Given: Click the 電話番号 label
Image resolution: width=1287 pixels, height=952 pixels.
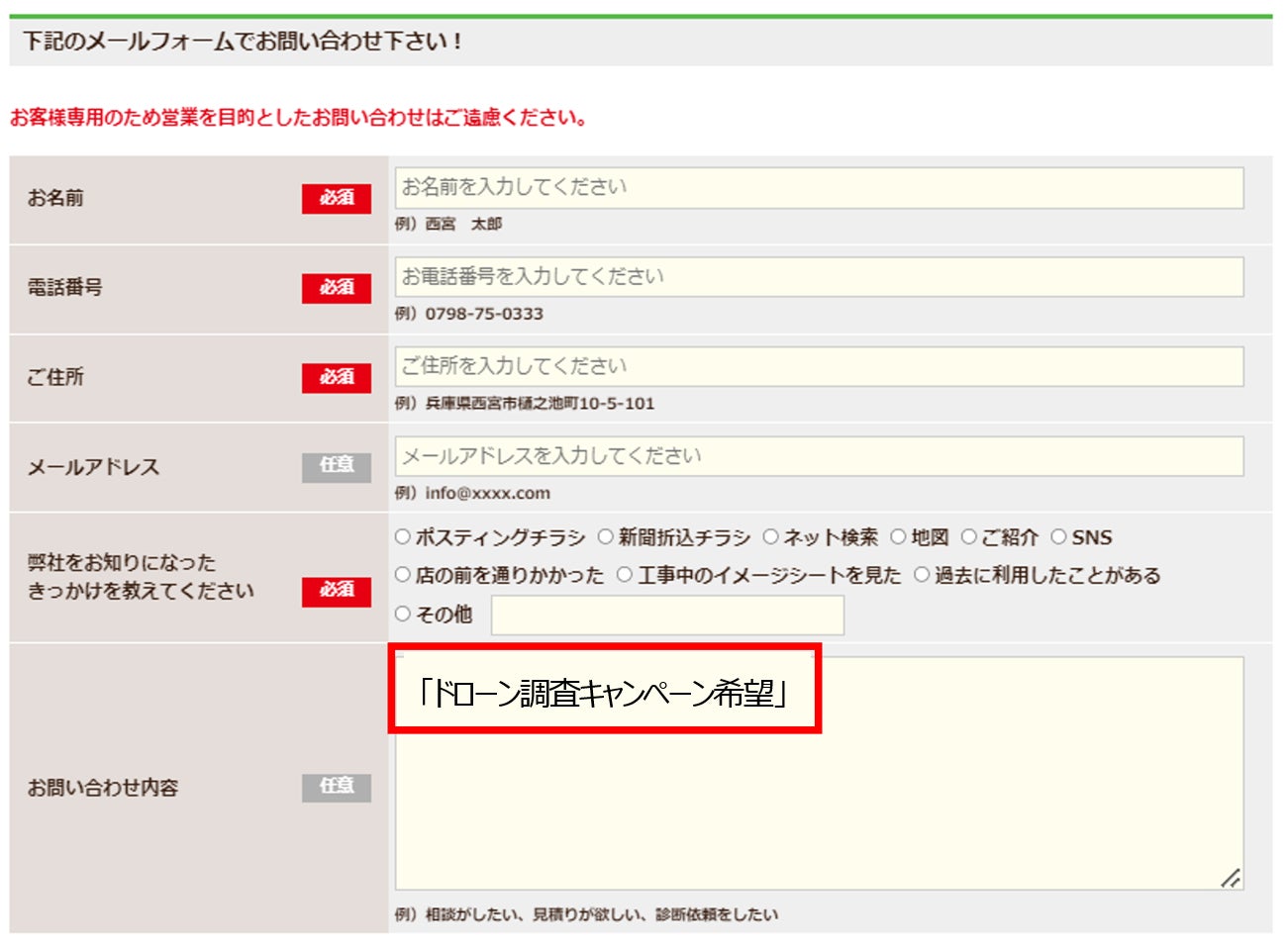Looking at the screenshot, I should point(65,288).
